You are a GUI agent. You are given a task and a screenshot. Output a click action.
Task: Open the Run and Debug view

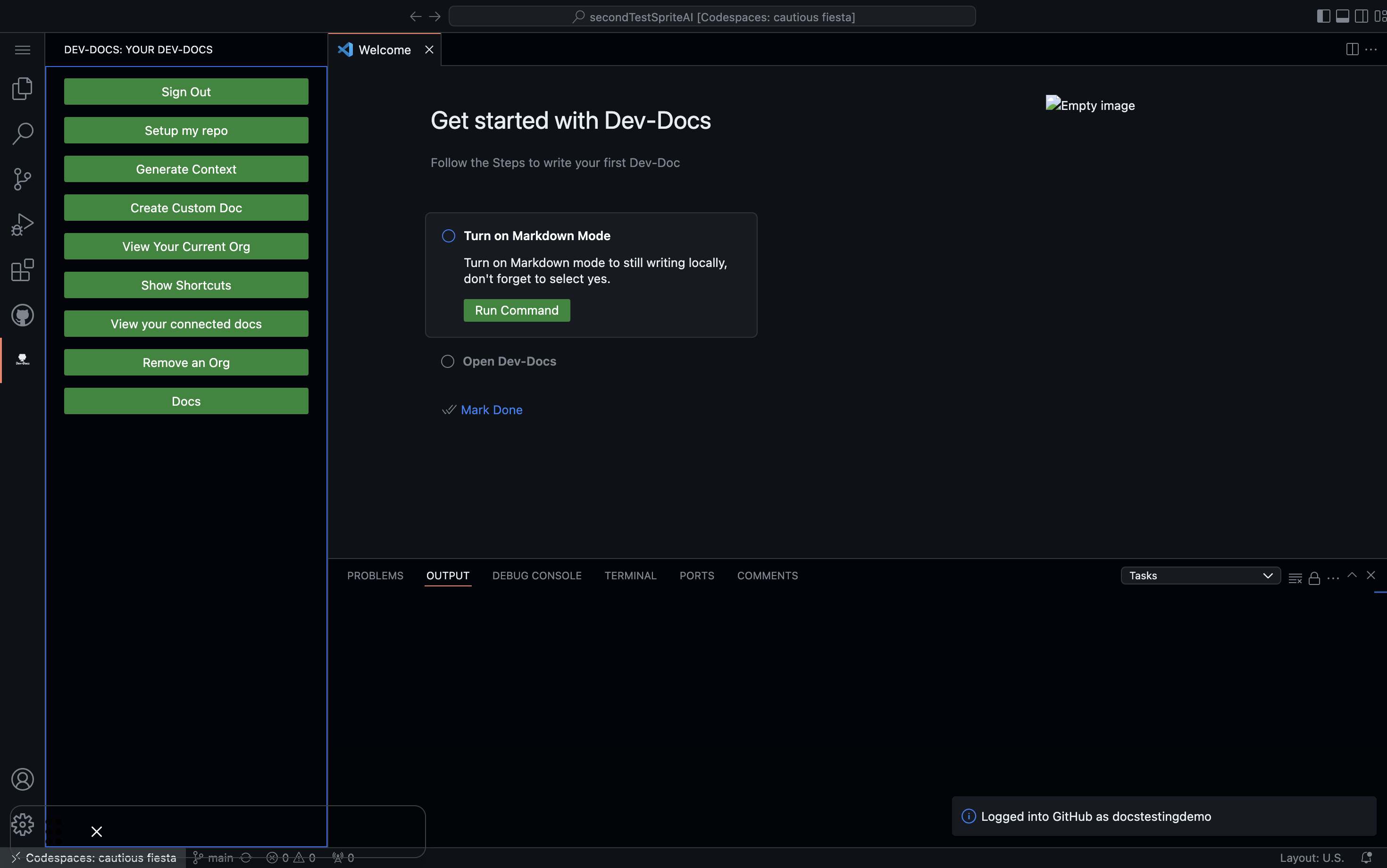coord(22,224)
